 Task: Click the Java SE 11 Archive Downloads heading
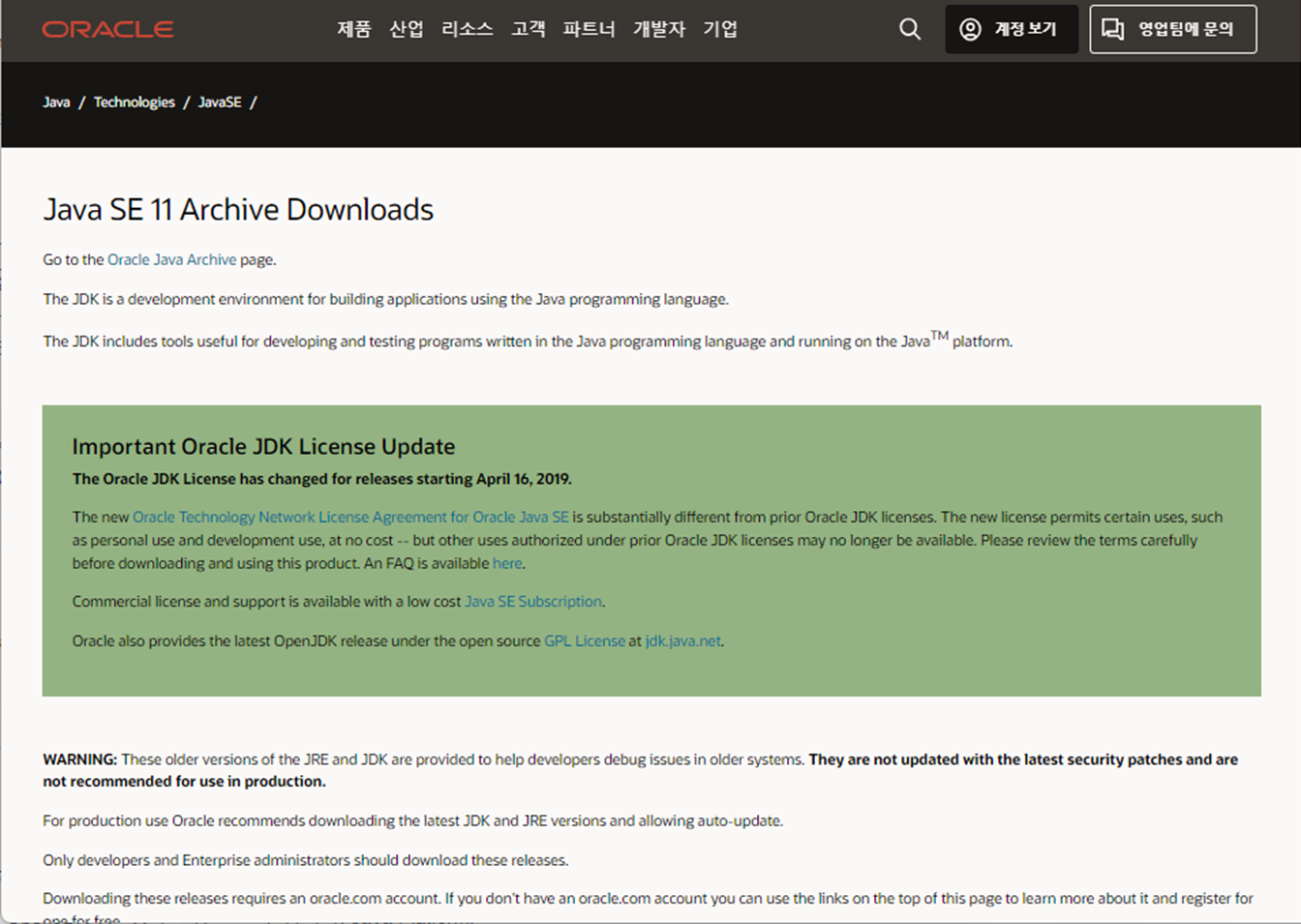point(238,210)
